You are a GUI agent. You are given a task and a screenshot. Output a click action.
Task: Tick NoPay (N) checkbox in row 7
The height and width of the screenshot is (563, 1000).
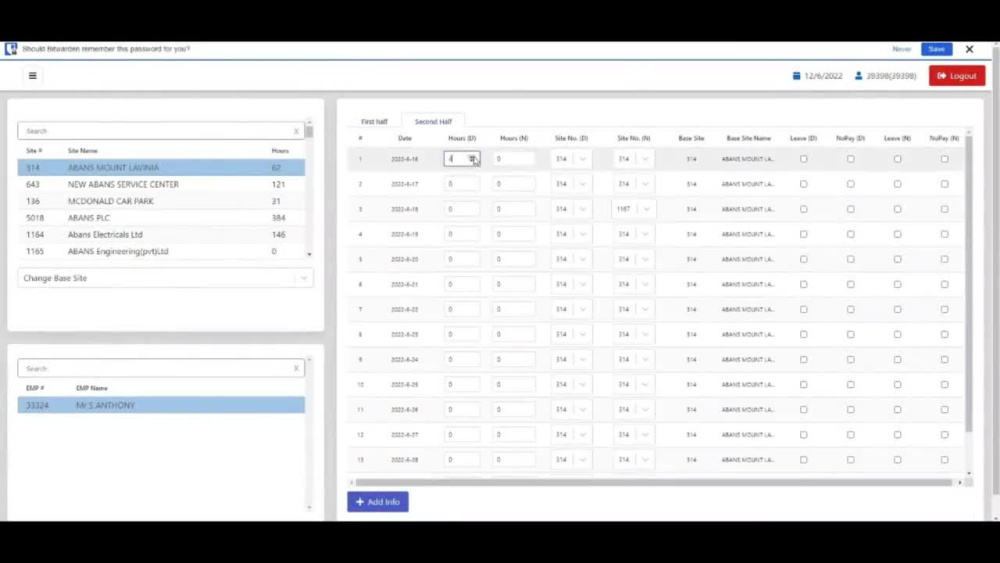click(x=945, y=309)
